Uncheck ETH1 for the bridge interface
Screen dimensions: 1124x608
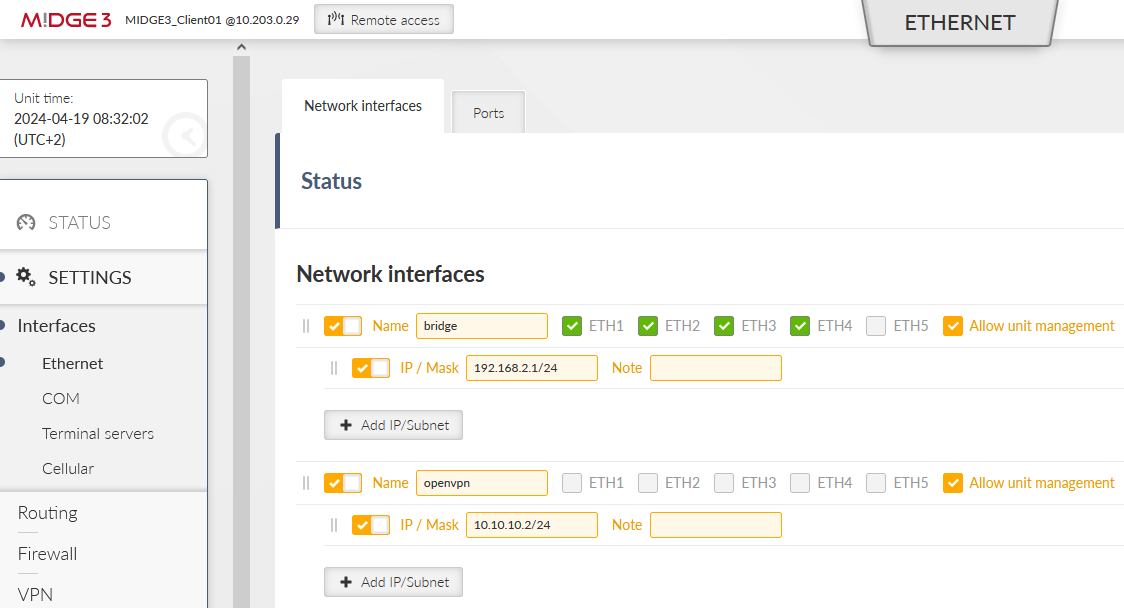tap(572, 326)
